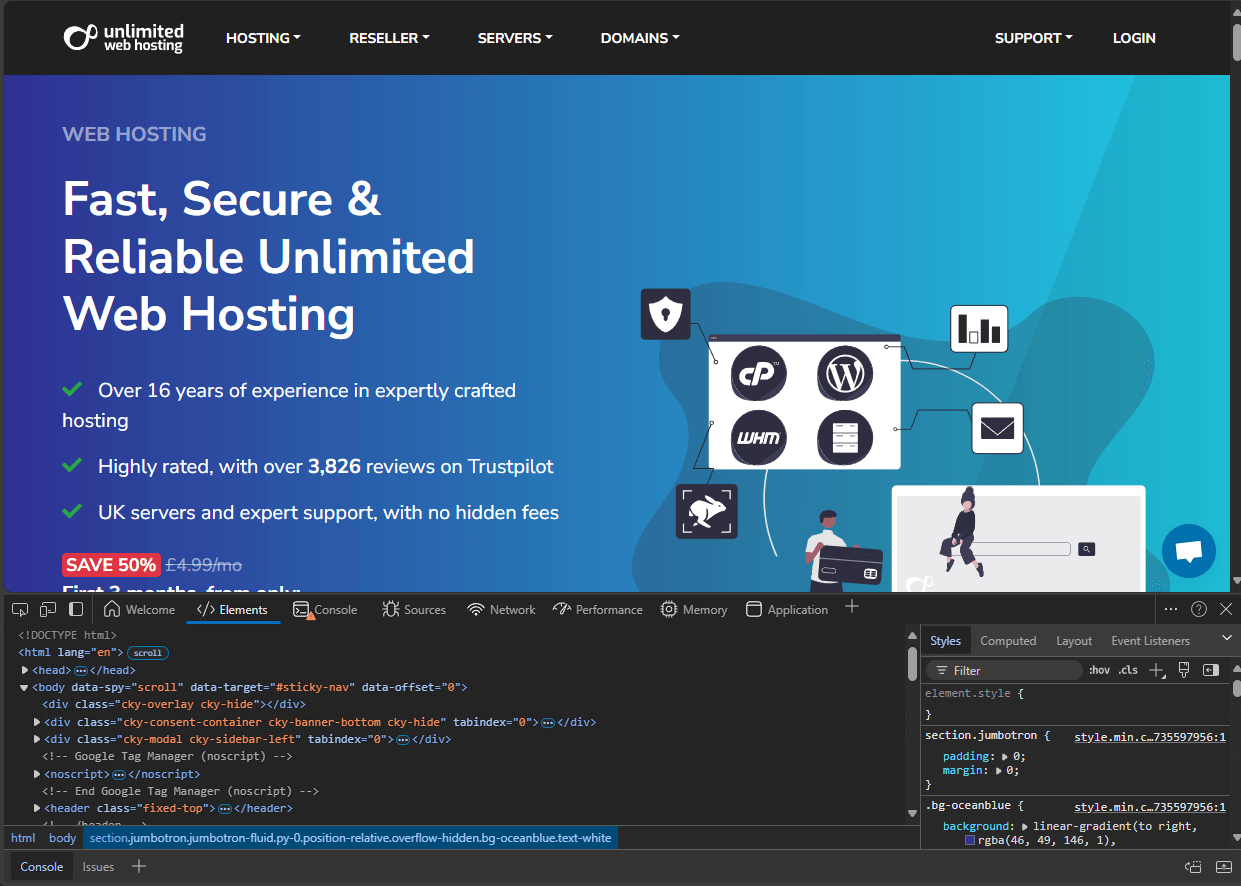This screenshot has width=1241, height=886.
Task: Open the Application tab
Action: click(787, 609)
